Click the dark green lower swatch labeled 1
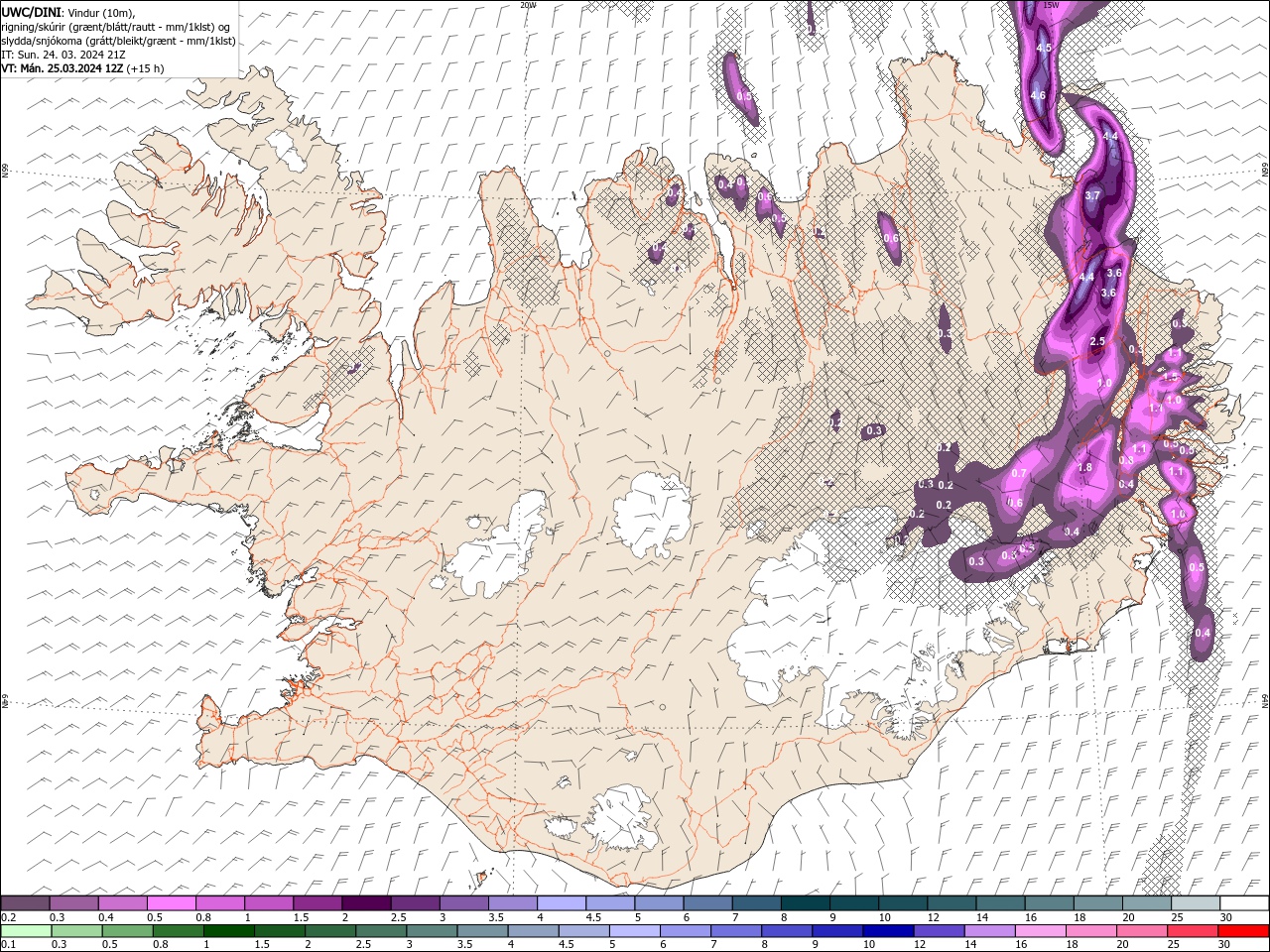This screenshot has width=1270, height=952. [229, 931]
